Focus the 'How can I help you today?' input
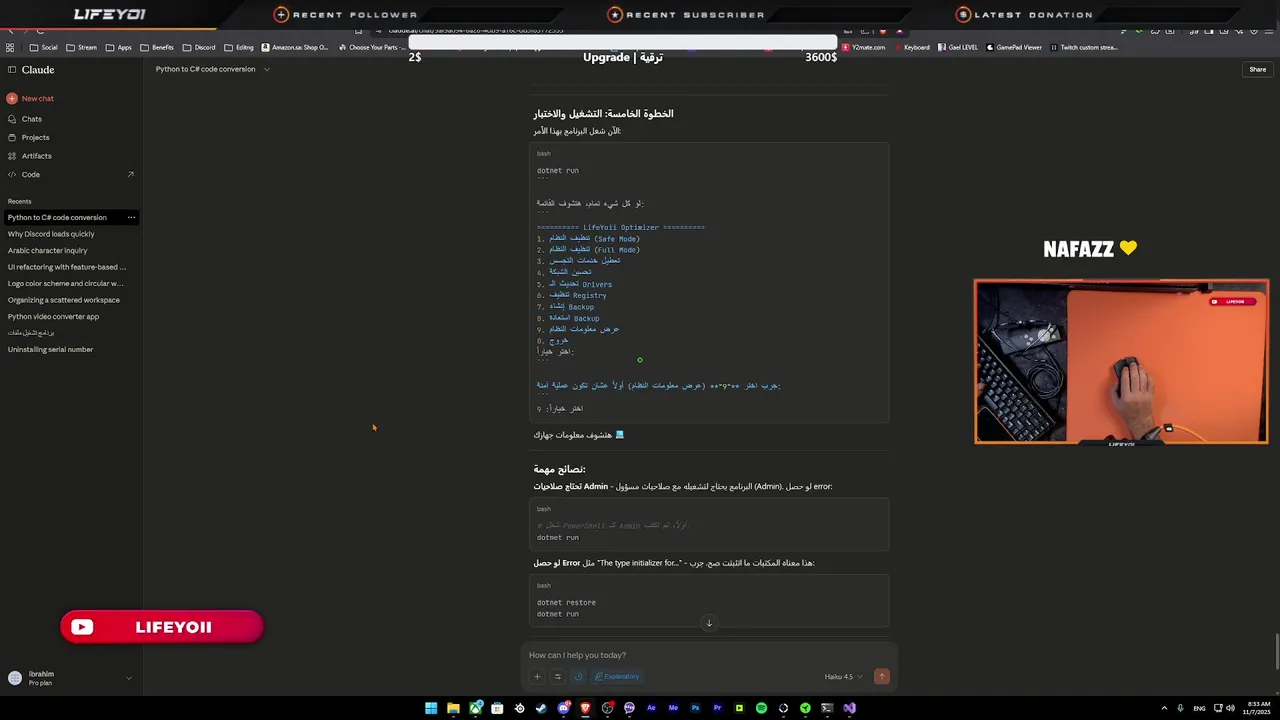1280x720 pixels. (x=708, y=655)
